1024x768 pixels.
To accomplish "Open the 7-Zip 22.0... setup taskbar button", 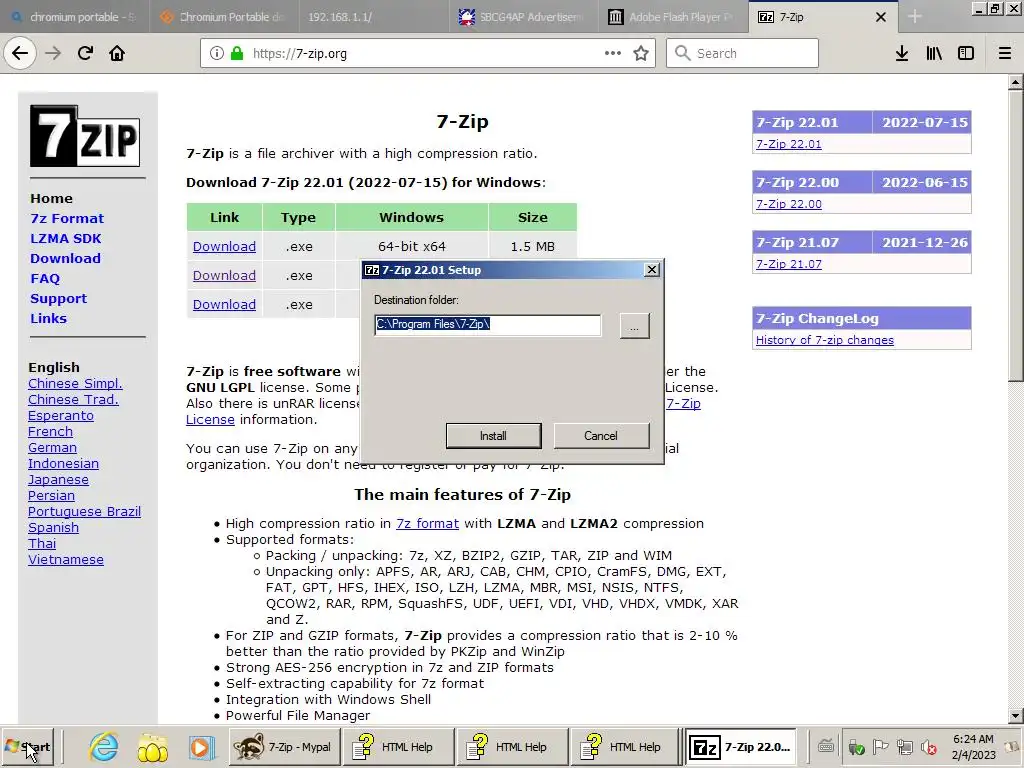I will click(743, 746).
